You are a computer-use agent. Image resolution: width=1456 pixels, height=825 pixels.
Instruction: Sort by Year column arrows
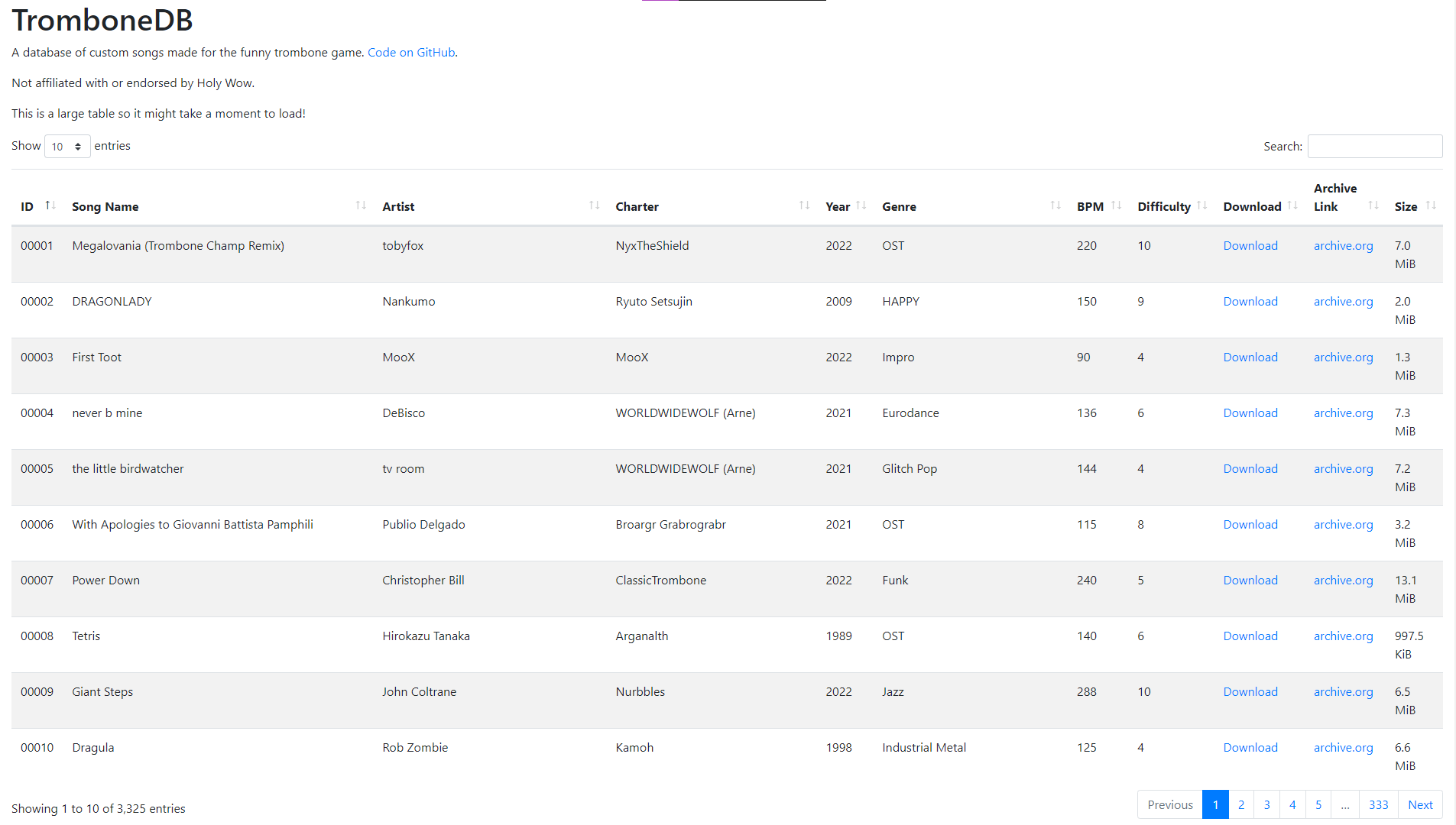tap(861, 205)
